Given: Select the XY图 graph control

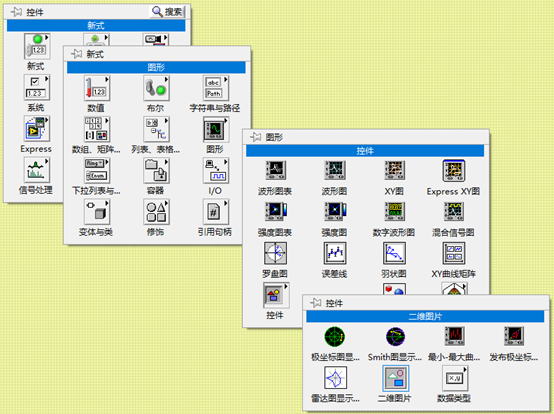Looking at the screenshot, I should (394, 171).
